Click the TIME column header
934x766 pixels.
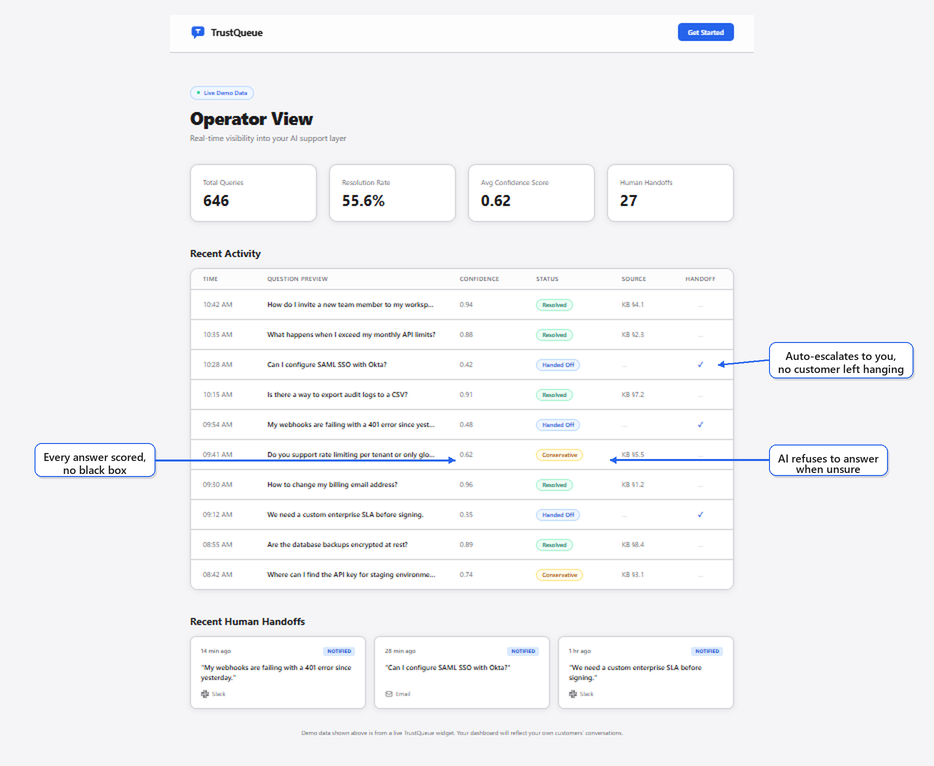[210, 279]
